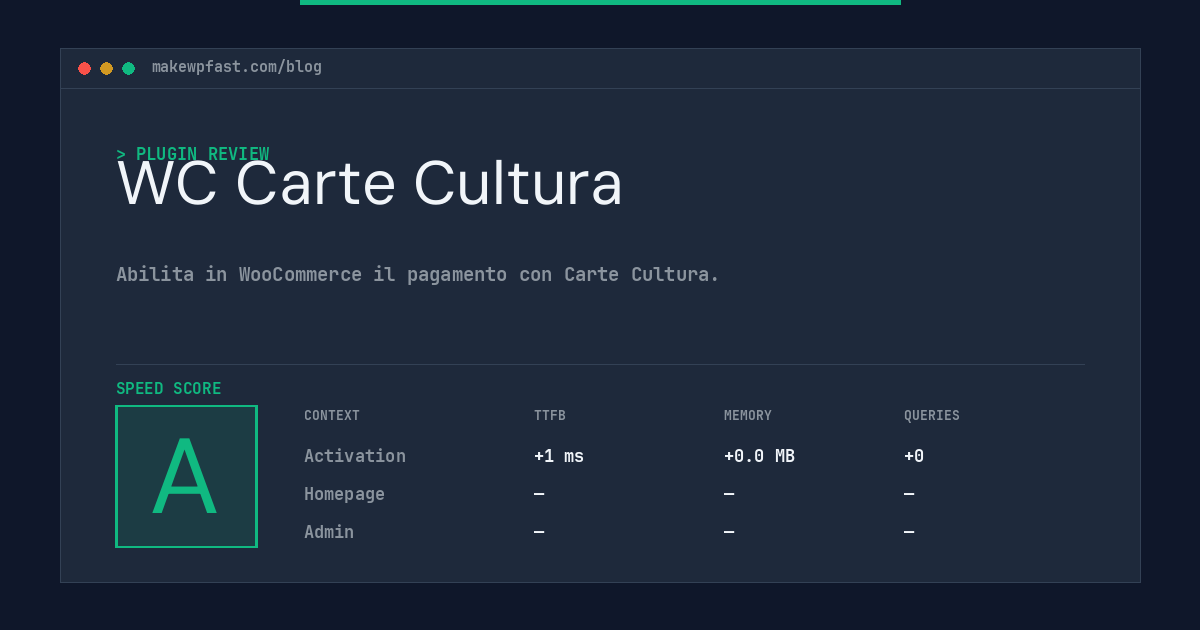Screen dimensions: 1200x630
Task: Click the 'WC Carte Cultura' title
Action: tap(370, 184)
